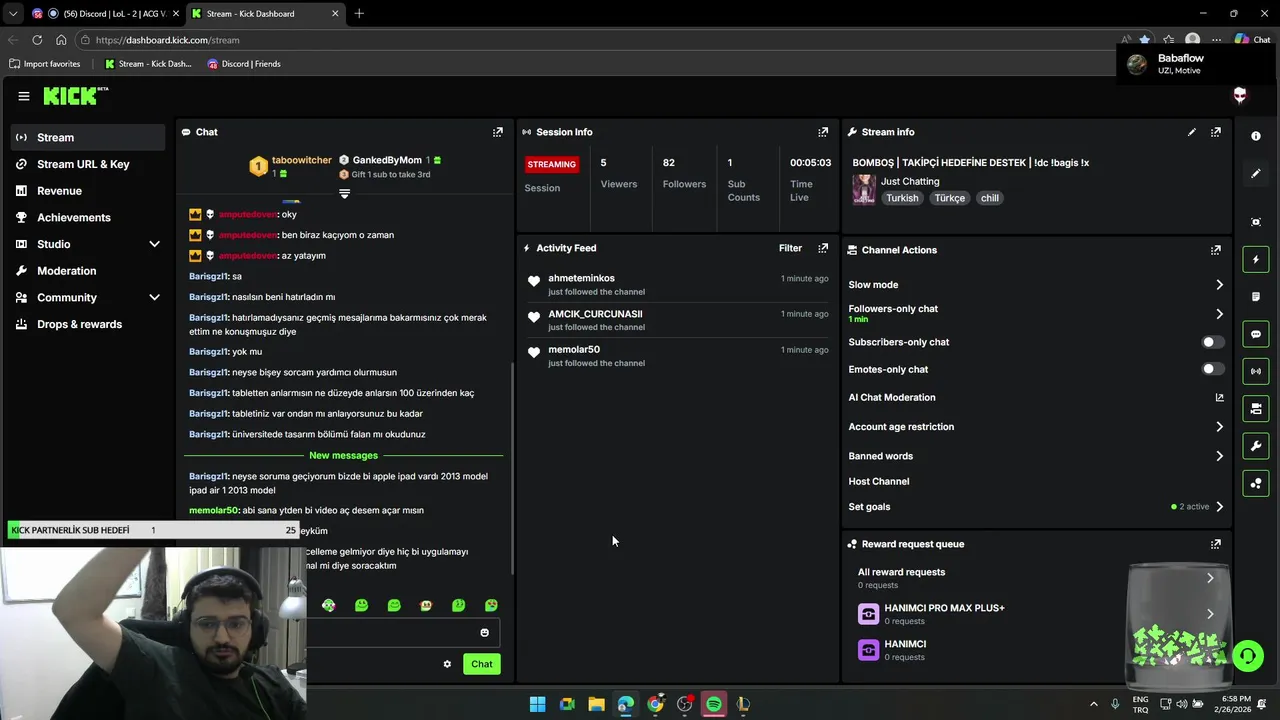Open Import favorites bookmark
Screen dimensions: 1280x720
[44, 64]
